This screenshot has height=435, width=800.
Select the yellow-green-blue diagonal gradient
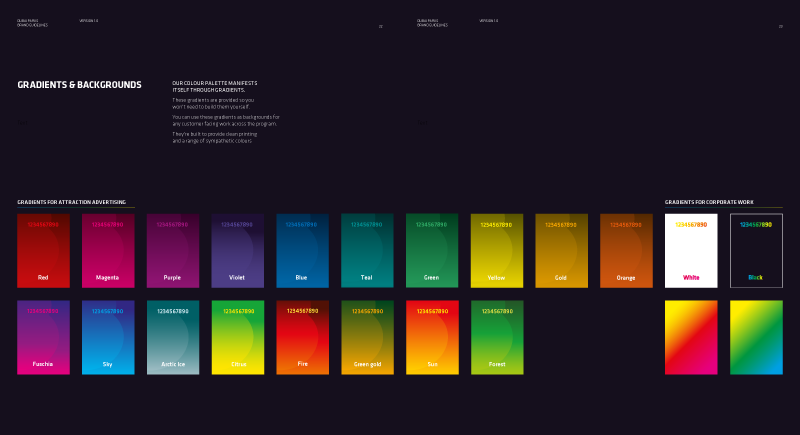(756, 338)
